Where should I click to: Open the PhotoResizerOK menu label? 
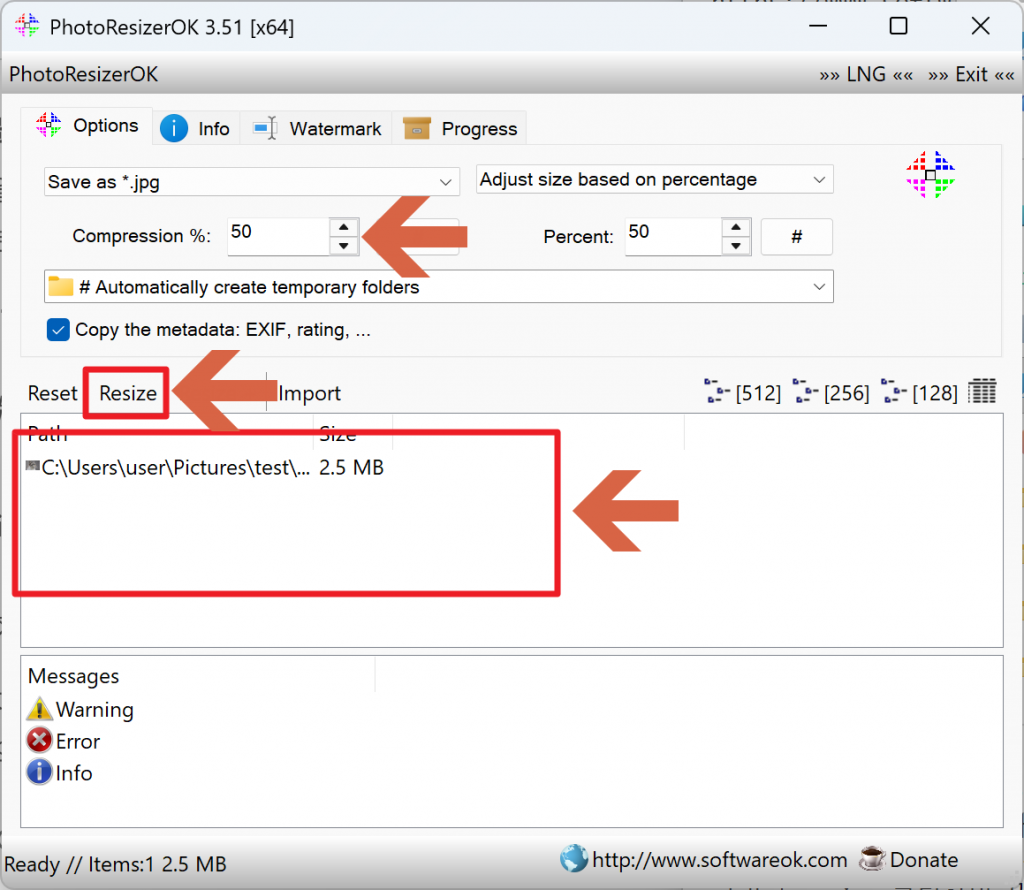(x=84, y=74)
